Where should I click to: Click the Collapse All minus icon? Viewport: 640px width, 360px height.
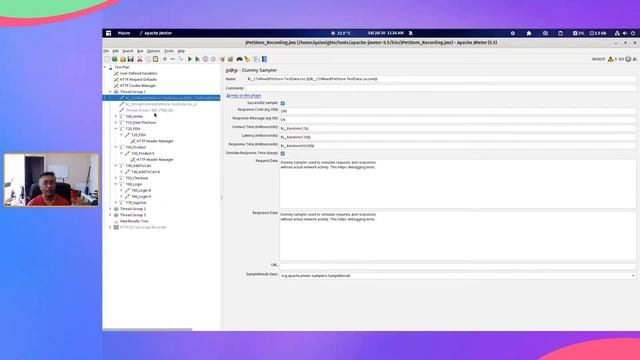click(x=173, y=59)
